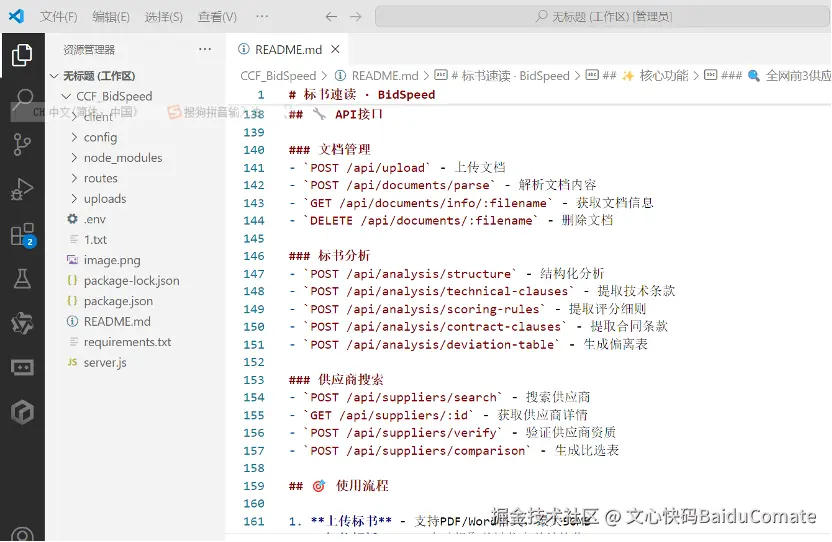Click the text-file icon beside requirements.txt
832x542 pixels.
[74, 342]
